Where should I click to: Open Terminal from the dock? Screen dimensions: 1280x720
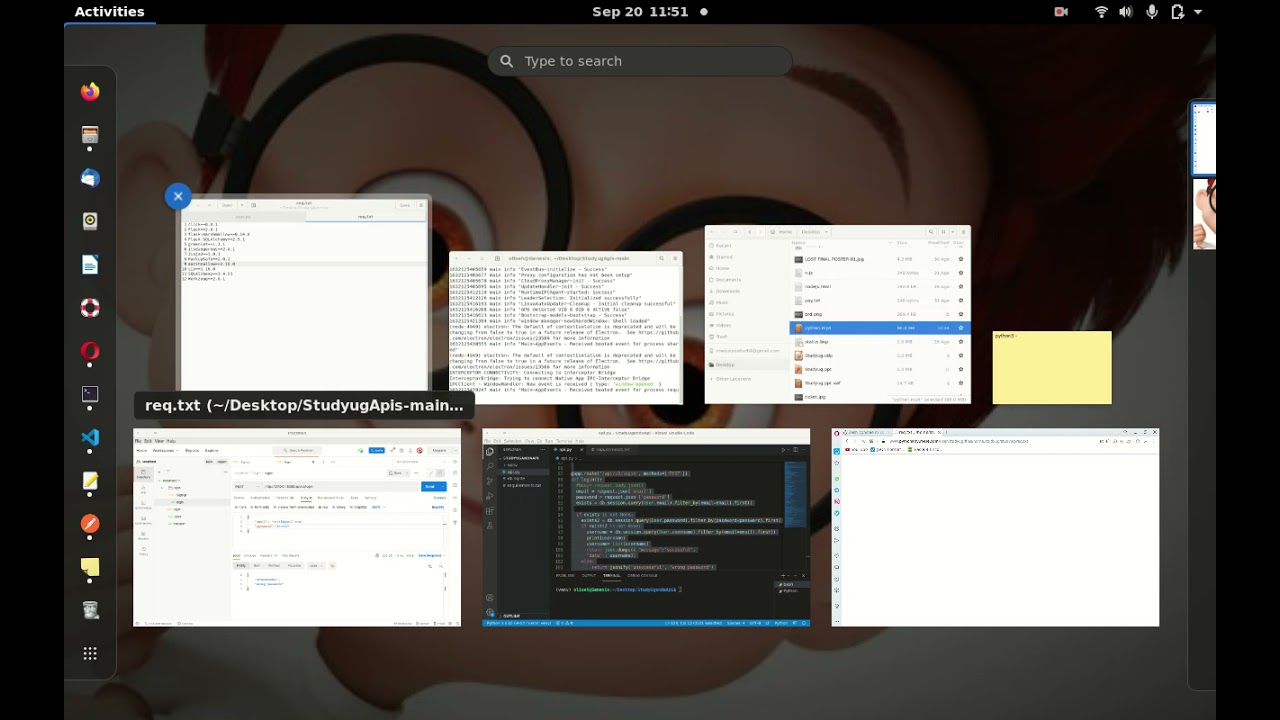[x=90, y=394]
